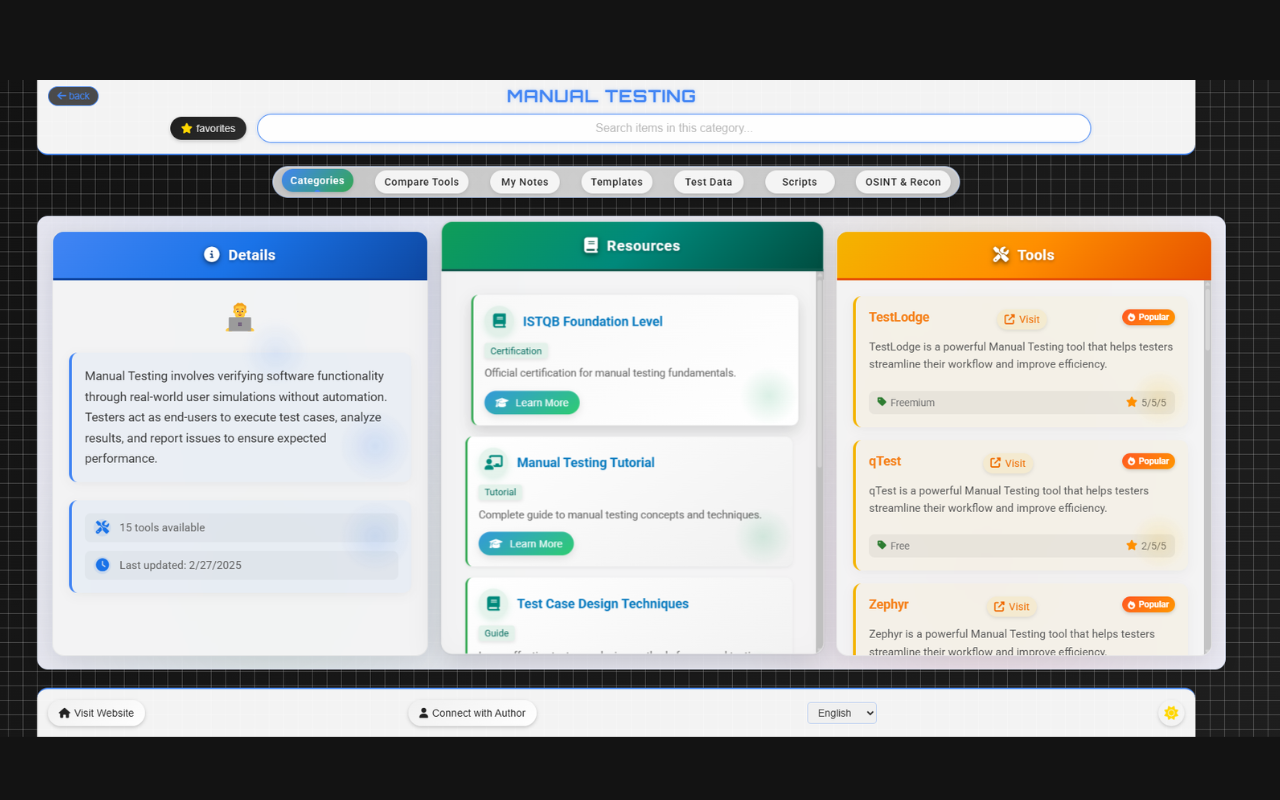Viewport: 1280px width, 800px height.
Task: Click the tools icon on the Tools panel header
Action: coord(1001,254)
